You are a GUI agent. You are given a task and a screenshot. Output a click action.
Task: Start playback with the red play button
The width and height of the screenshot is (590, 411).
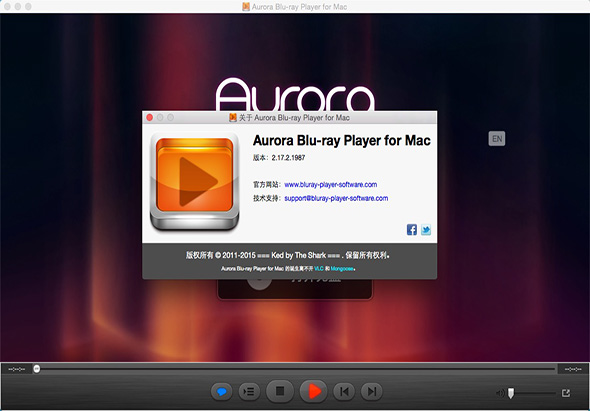pyautogui.click(x=313, y=391)
